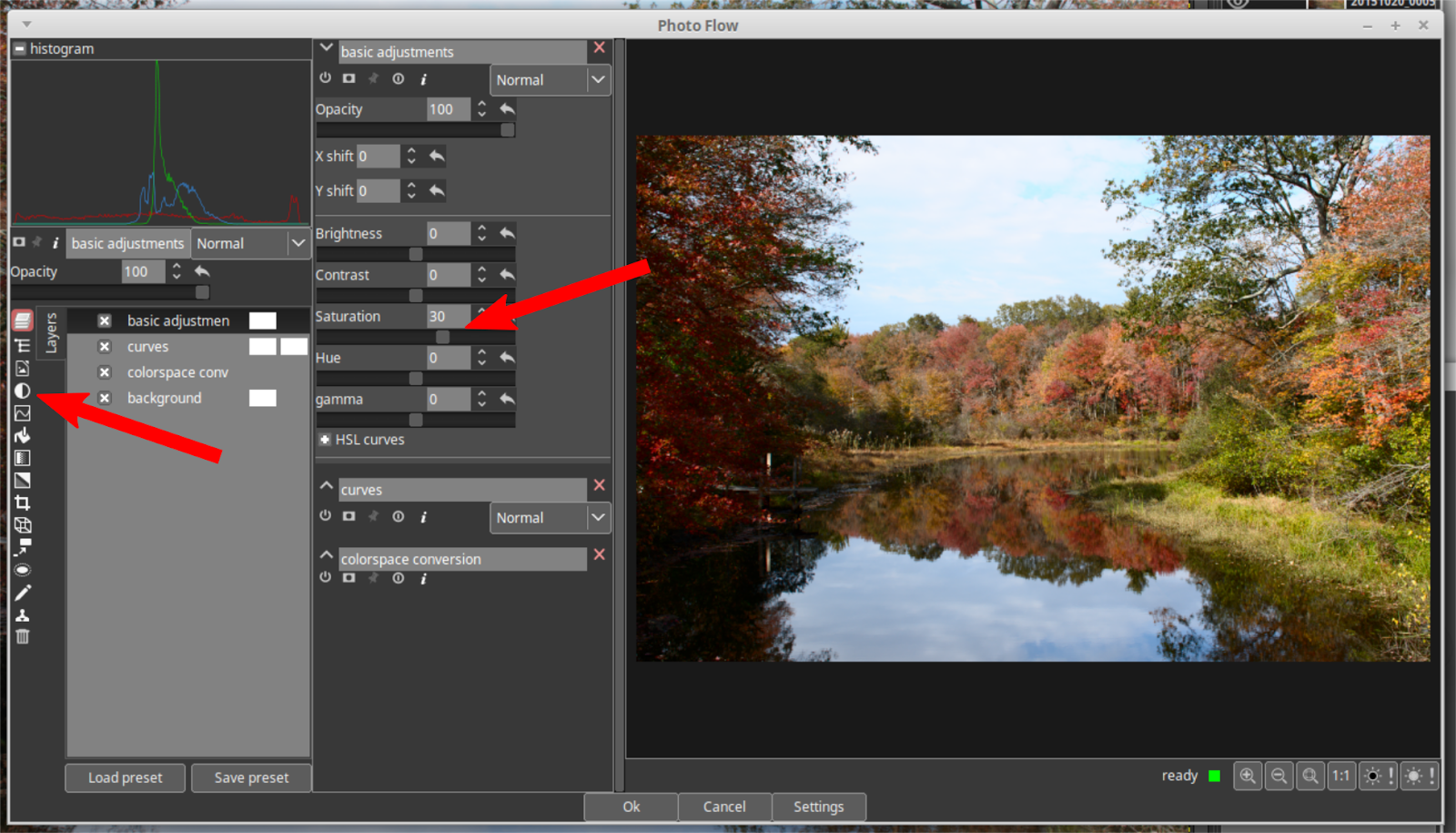Click the clone stamp tool icon
Viewport: 1456px width, 833px height.
(x=23, y=614)
